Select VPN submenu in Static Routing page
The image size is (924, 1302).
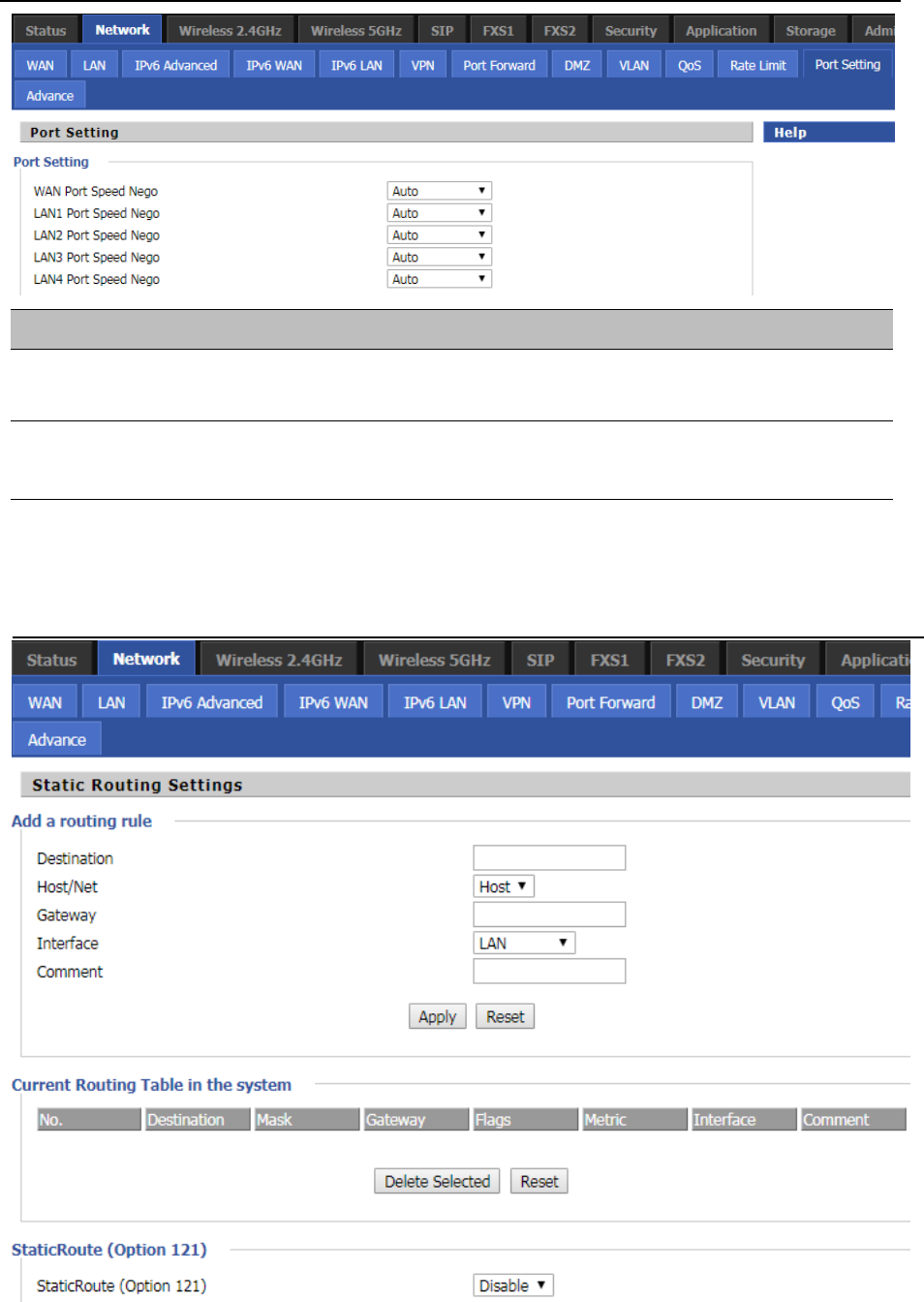[x=516, y=702]
